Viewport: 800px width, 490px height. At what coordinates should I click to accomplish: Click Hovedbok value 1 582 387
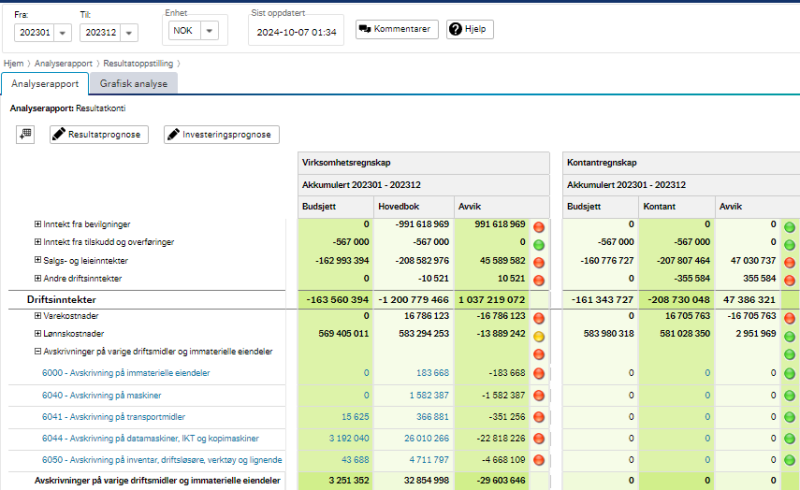pos(429,395)
